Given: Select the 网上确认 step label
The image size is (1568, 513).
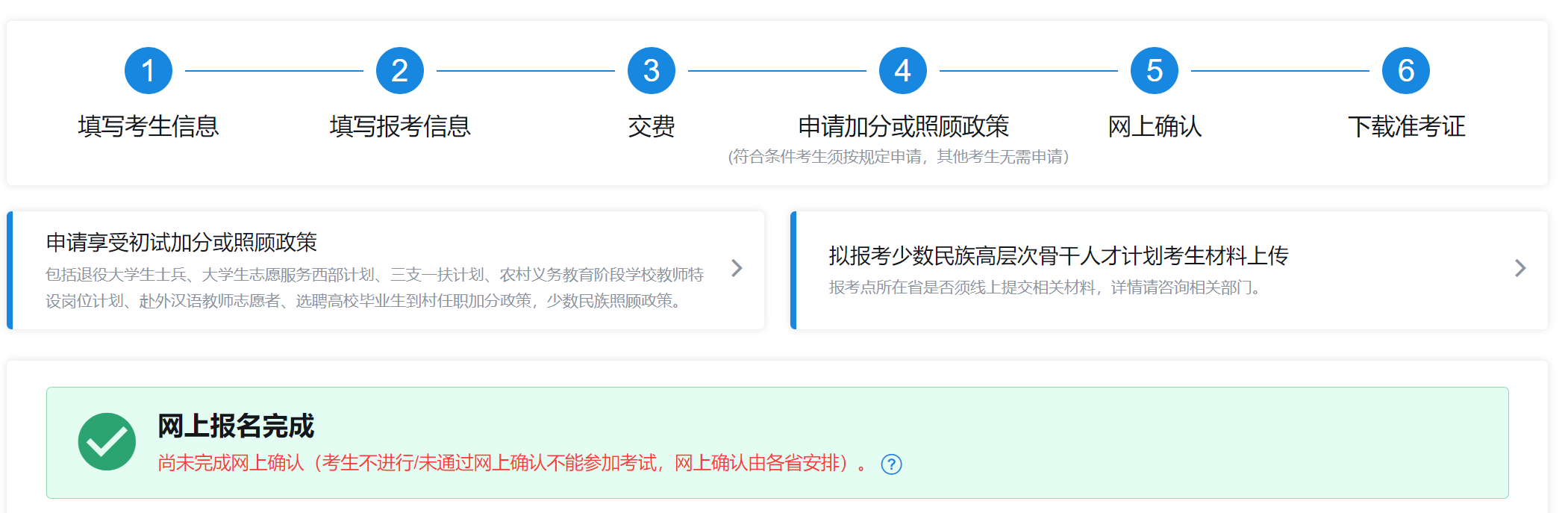Looking at the screenshot, I should tap(1154, 126).
